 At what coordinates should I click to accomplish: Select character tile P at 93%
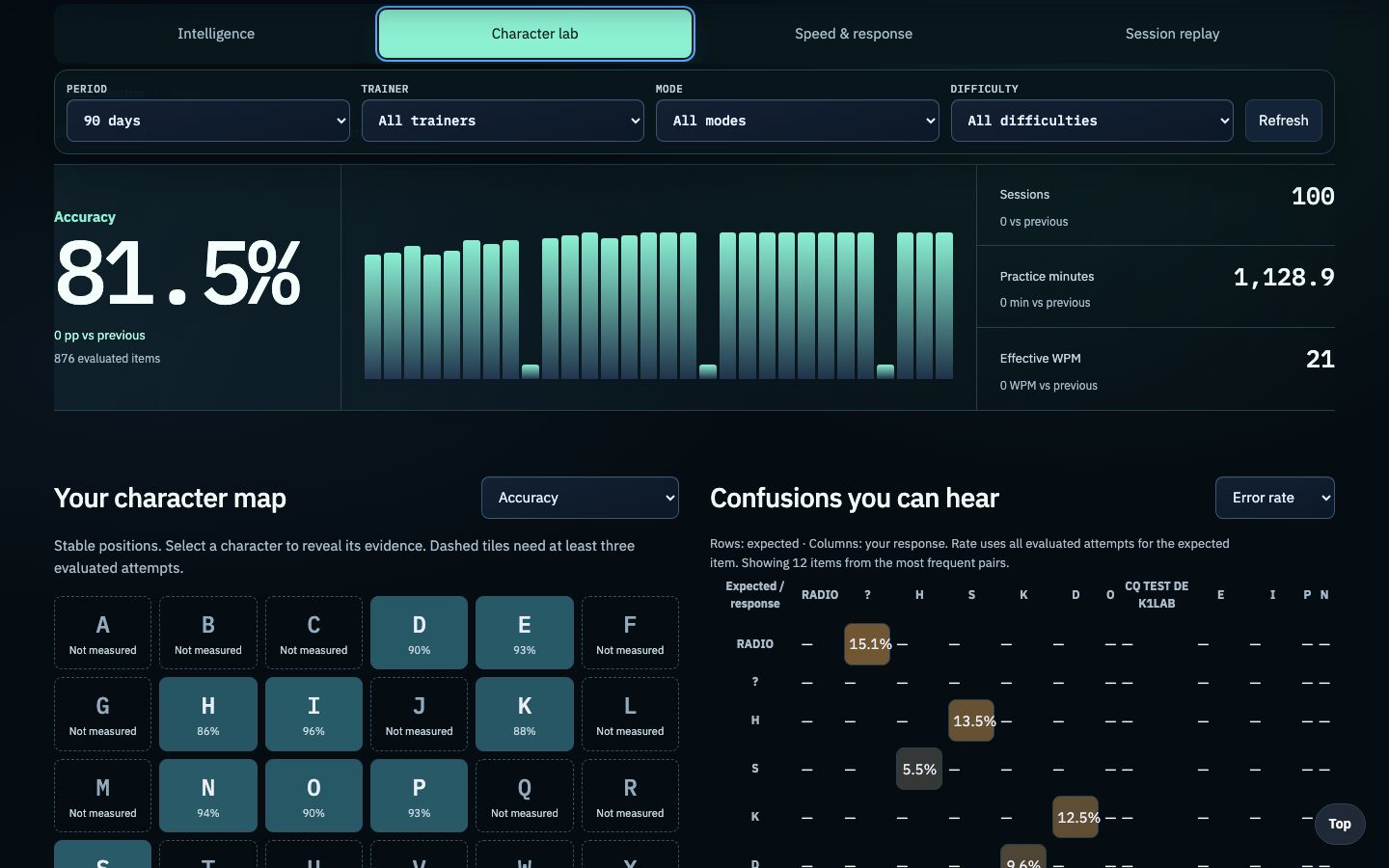point(420,796)
